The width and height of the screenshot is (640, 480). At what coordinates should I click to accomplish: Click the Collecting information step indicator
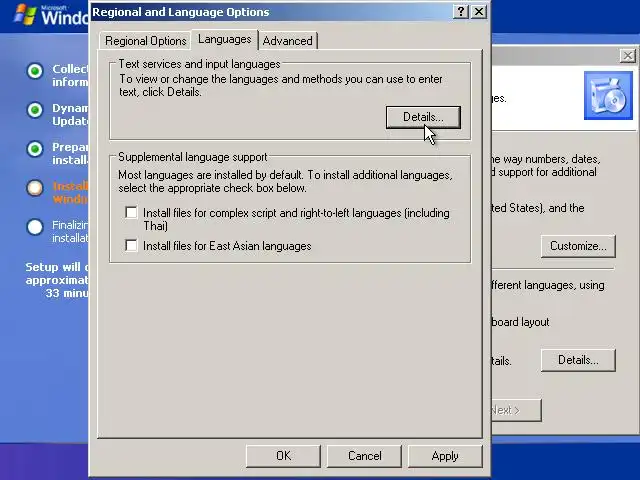35,71
